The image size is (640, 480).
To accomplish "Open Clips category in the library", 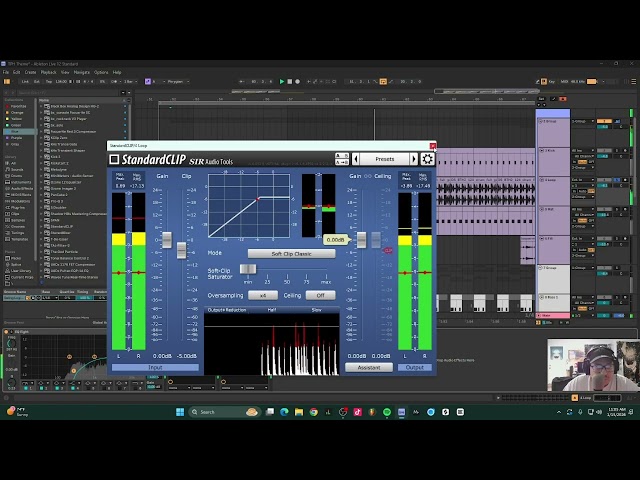I will pyautogui.click(x=15, y=214).
